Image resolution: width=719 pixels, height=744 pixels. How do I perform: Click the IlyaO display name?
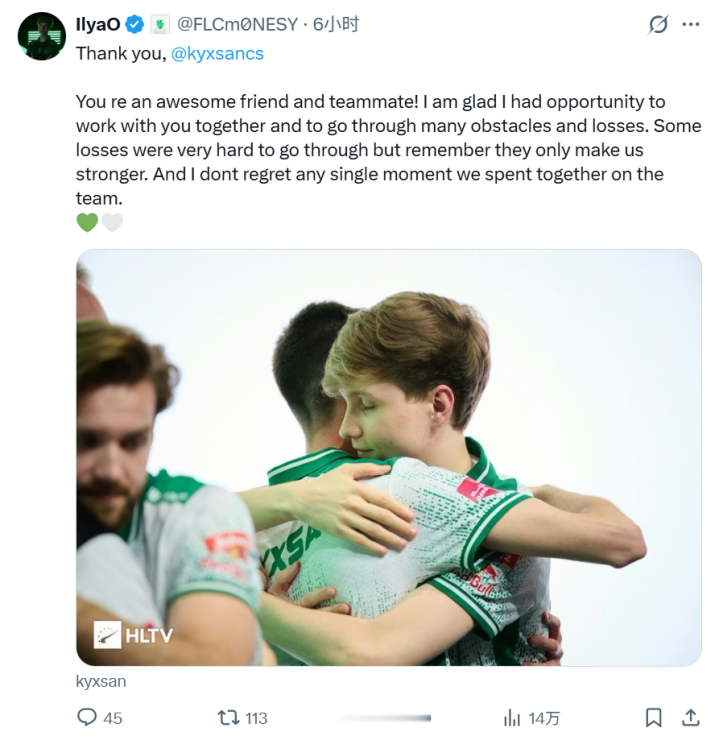coord(98,25)
